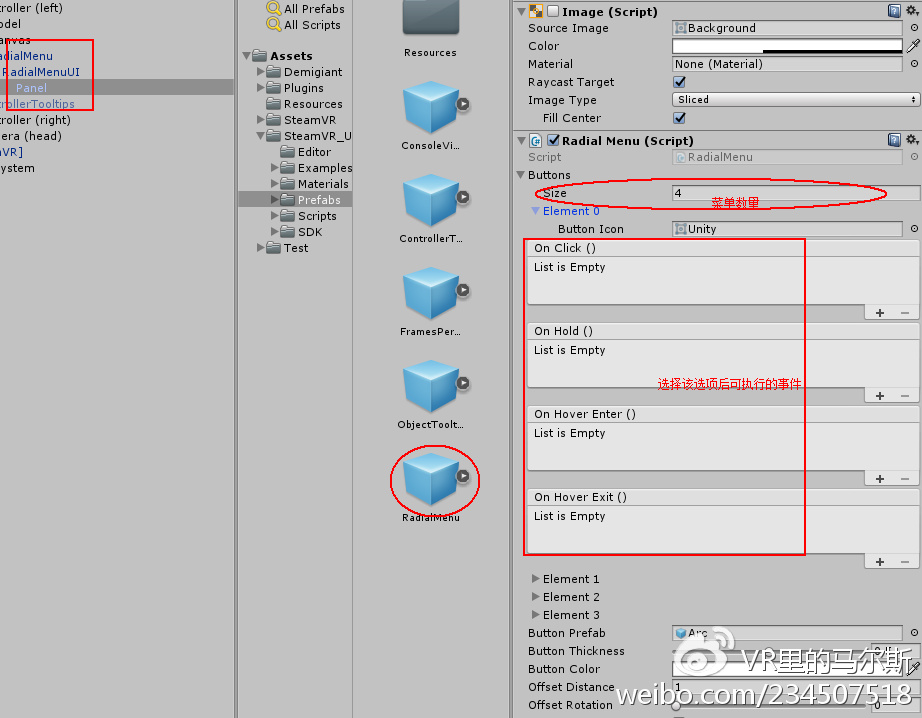922x718 pixels.
Task: Add listener to On Click event
Action: [x=880, y=313]
